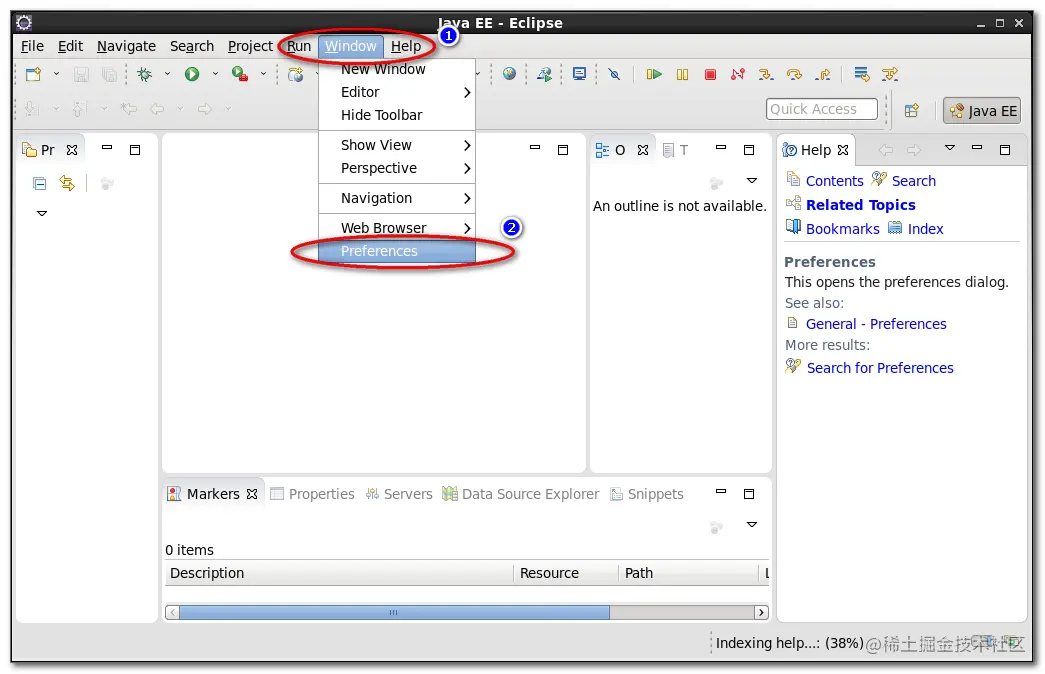
Task: Open General - Preferences help link
Action: 876,324
